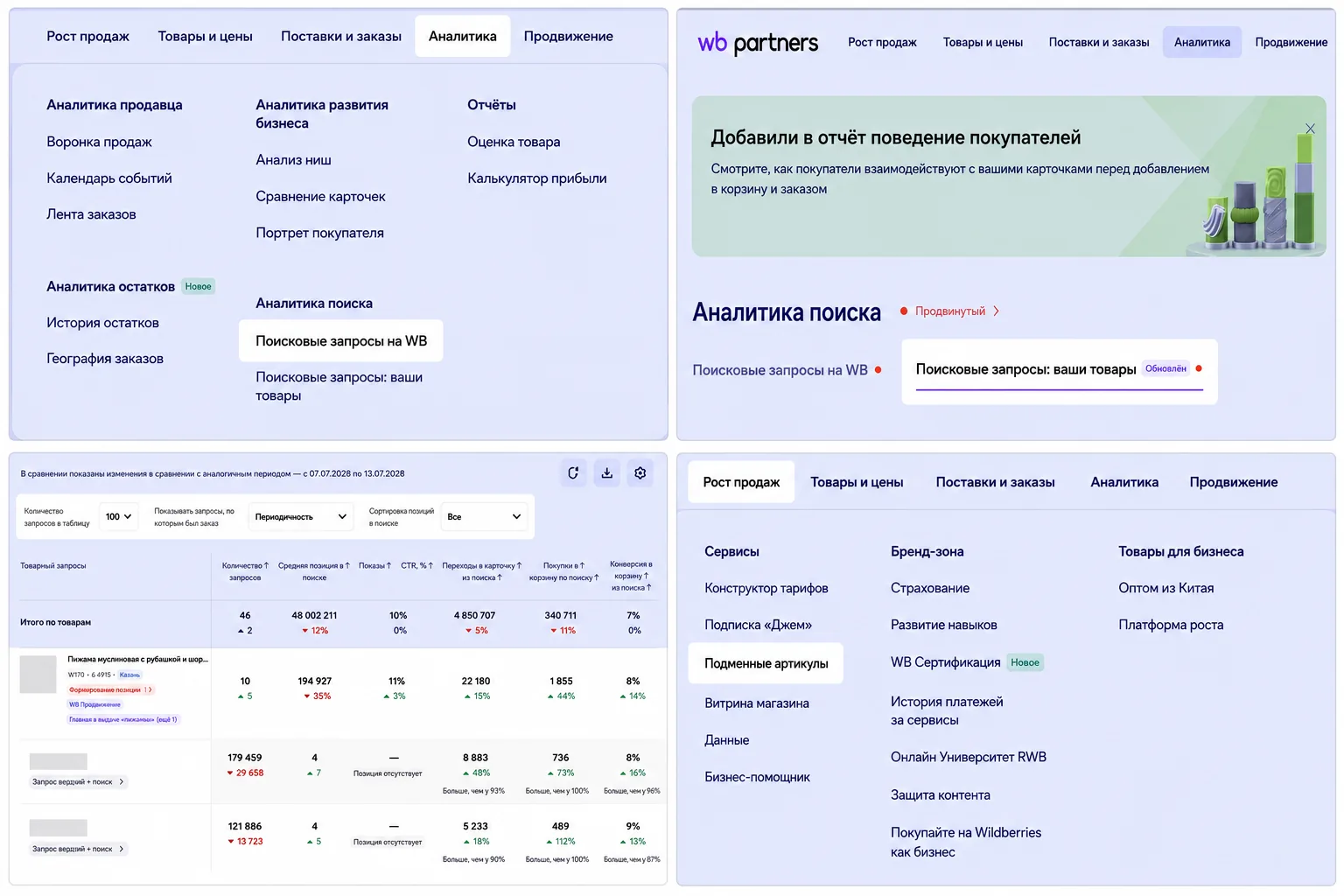Open География заказов menu item
1344x896 pixels.
pyautogui.click(x=105, y=359)
